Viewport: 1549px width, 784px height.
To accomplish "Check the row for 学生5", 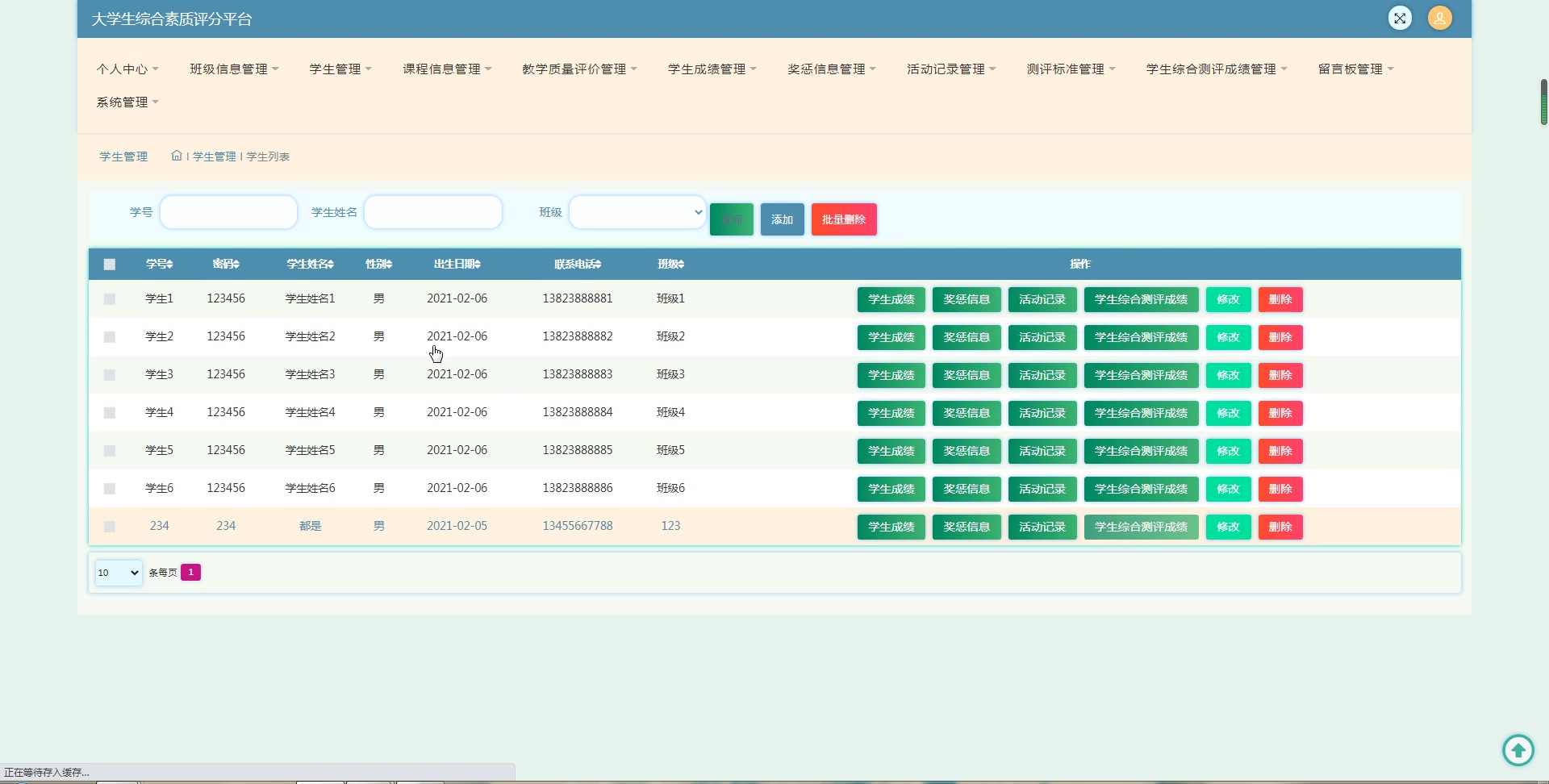I will pyautogui.click(x=110, y=451).
